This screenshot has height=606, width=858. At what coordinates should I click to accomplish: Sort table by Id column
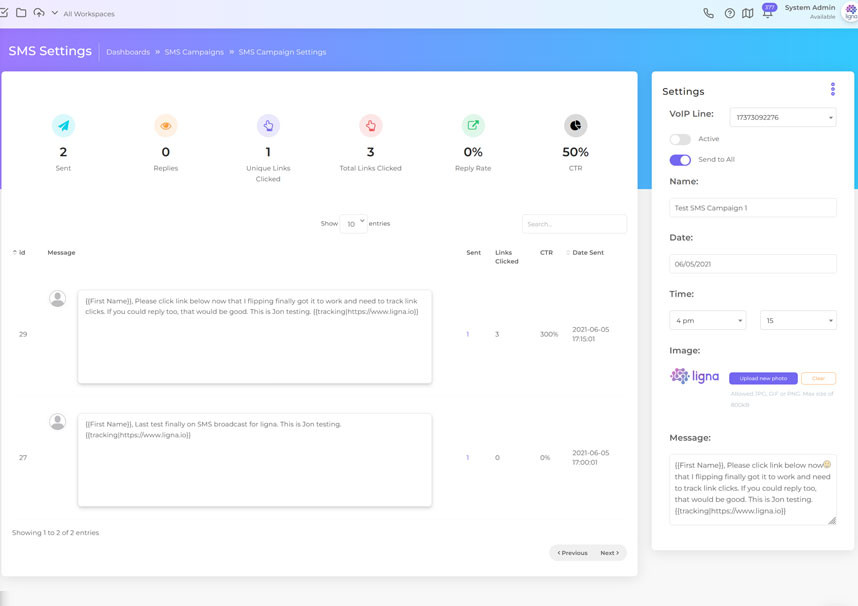point(20,253)
